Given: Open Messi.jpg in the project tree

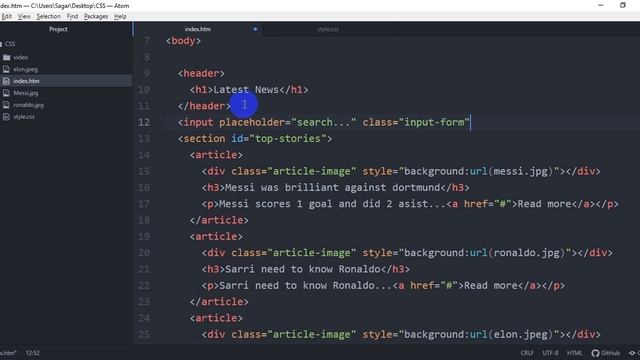Looking at the screenshot, I should point(26,93).
